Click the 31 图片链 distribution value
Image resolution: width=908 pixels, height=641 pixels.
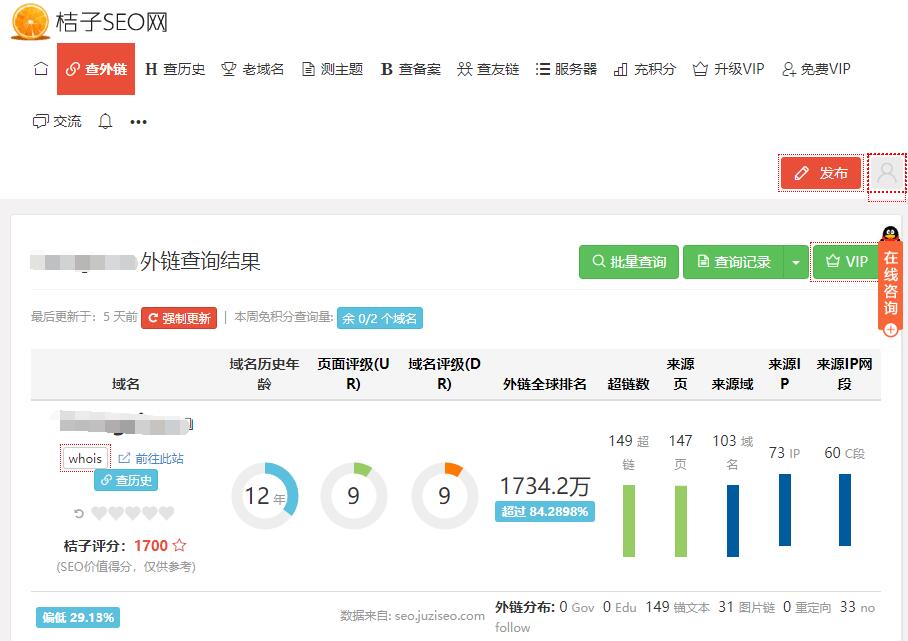(746, 607)
